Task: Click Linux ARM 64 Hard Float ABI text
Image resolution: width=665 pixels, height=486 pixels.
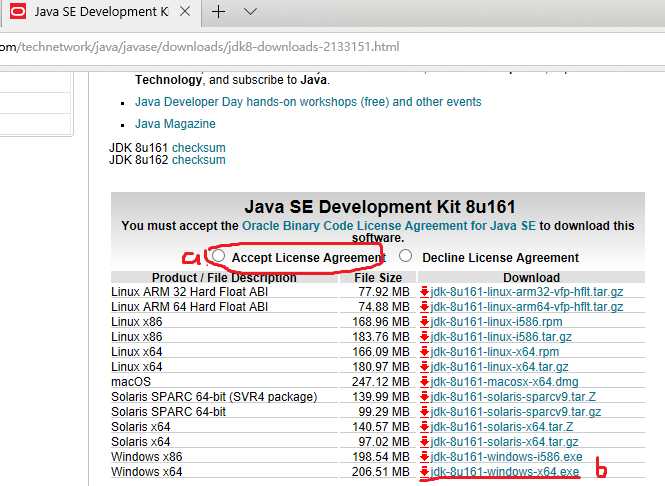Action: tap(190, 307)
